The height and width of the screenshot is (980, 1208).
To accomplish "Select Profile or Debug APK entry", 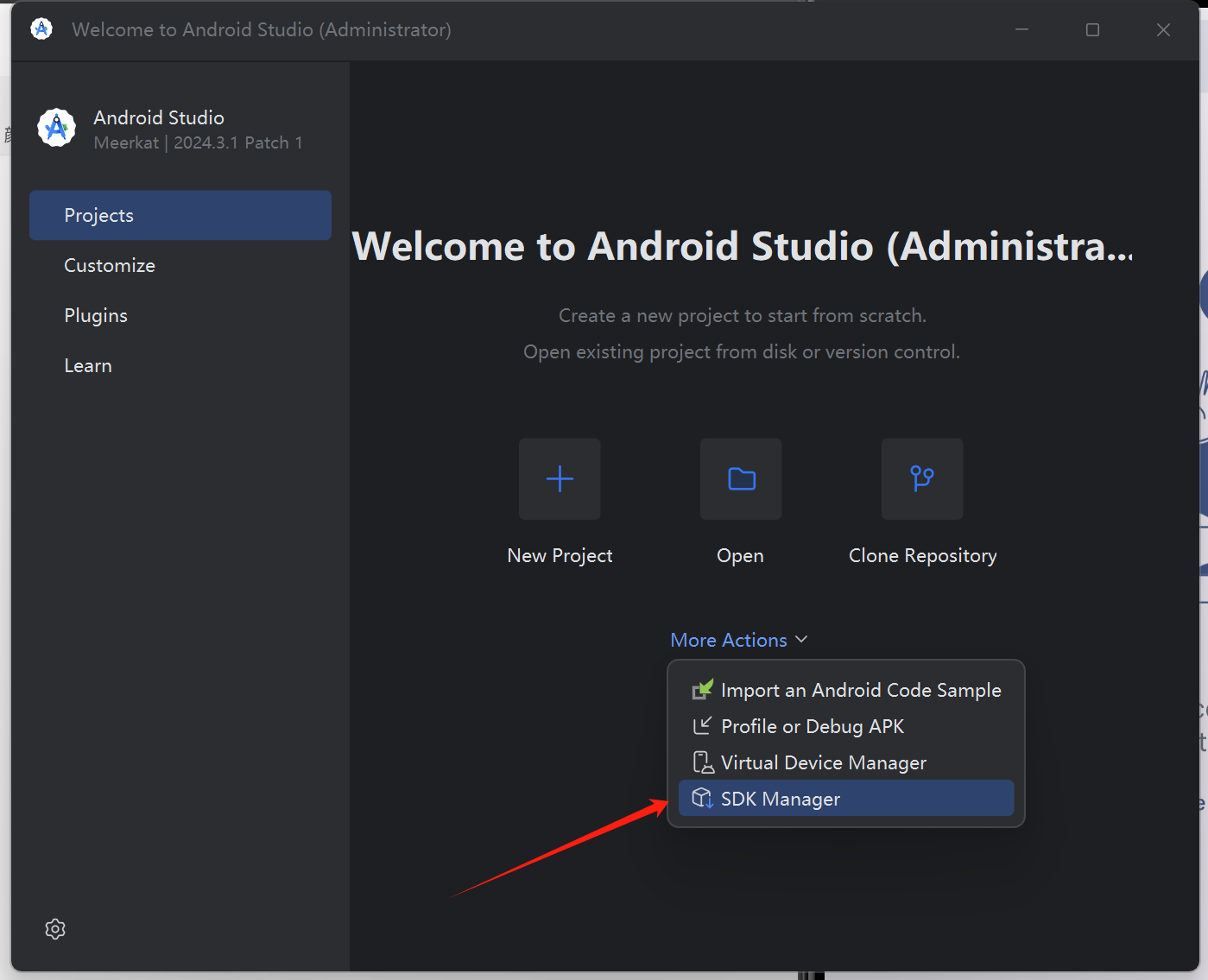I will pyautogui.click(x=846, y=726).
